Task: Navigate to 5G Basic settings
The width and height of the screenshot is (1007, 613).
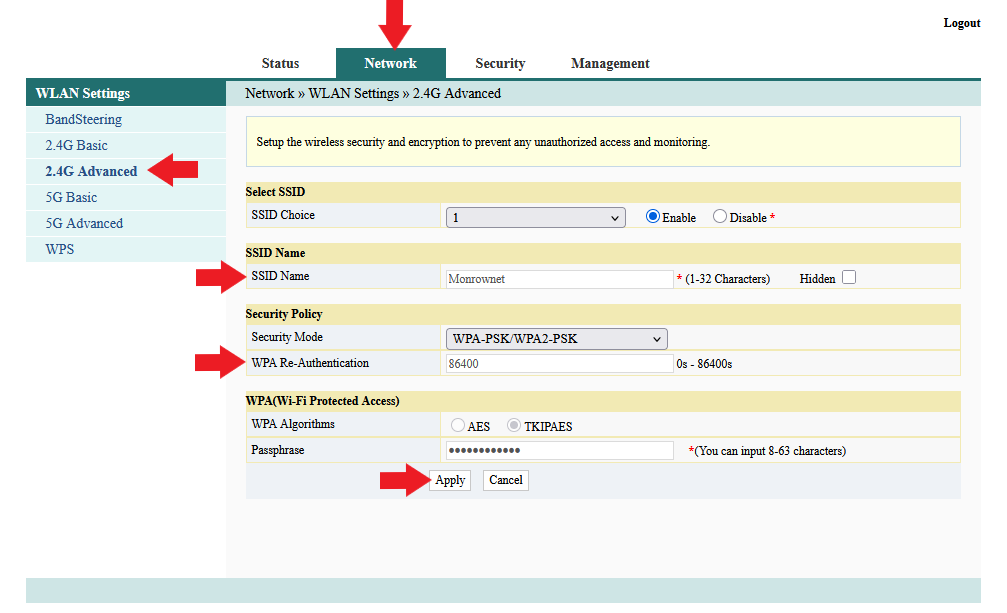Action: 71,198
